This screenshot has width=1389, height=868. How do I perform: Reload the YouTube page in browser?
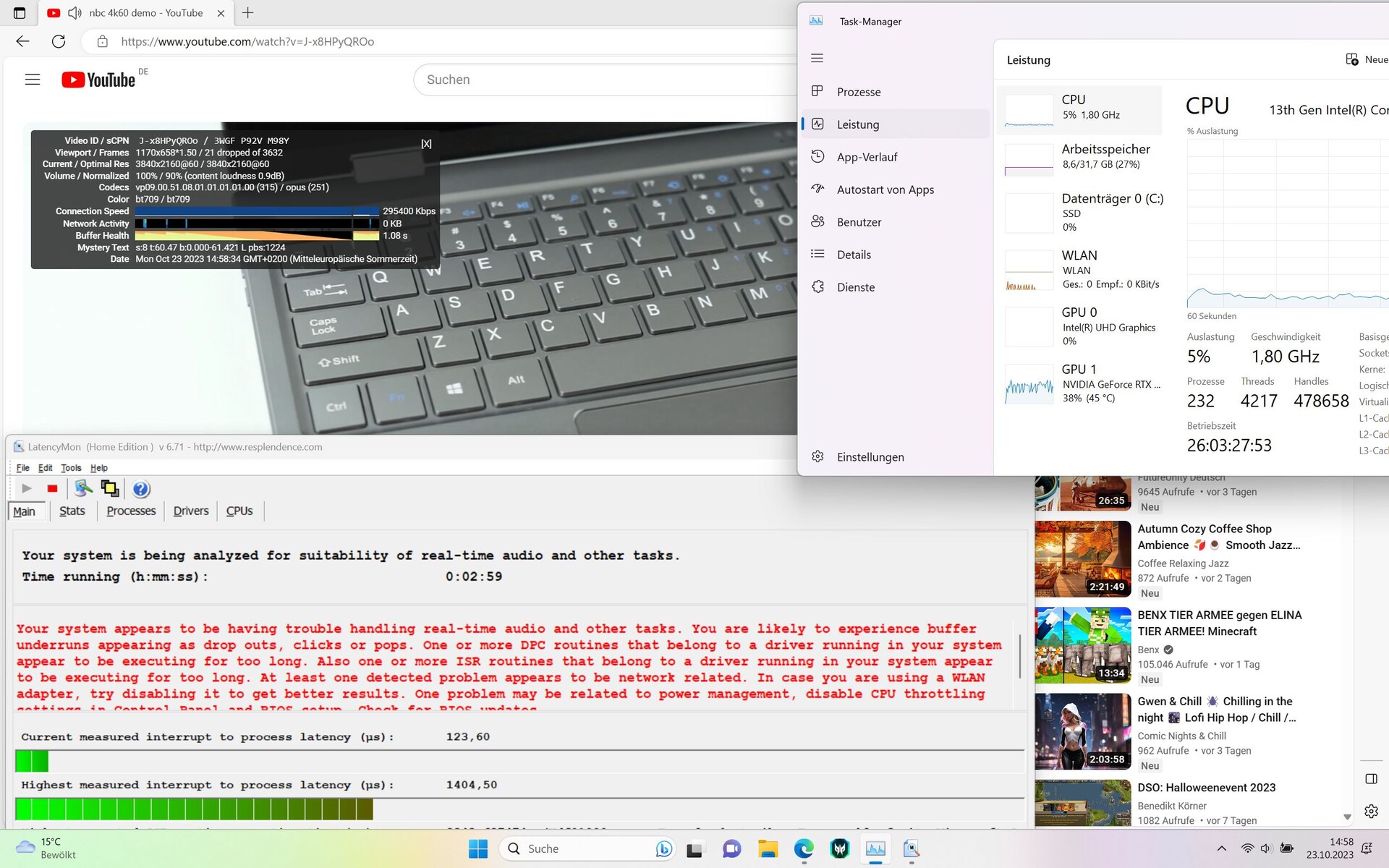(x=59, y=41)
